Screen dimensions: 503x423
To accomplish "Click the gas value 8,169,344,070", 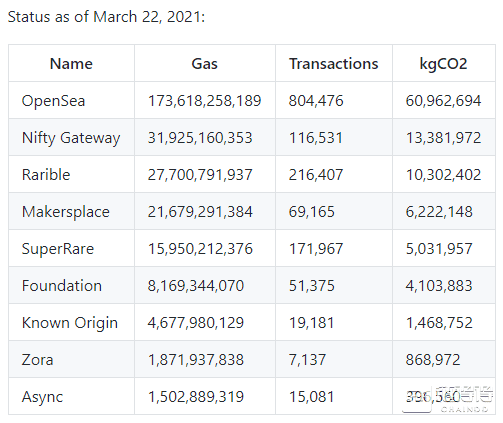I will [196, 286].
